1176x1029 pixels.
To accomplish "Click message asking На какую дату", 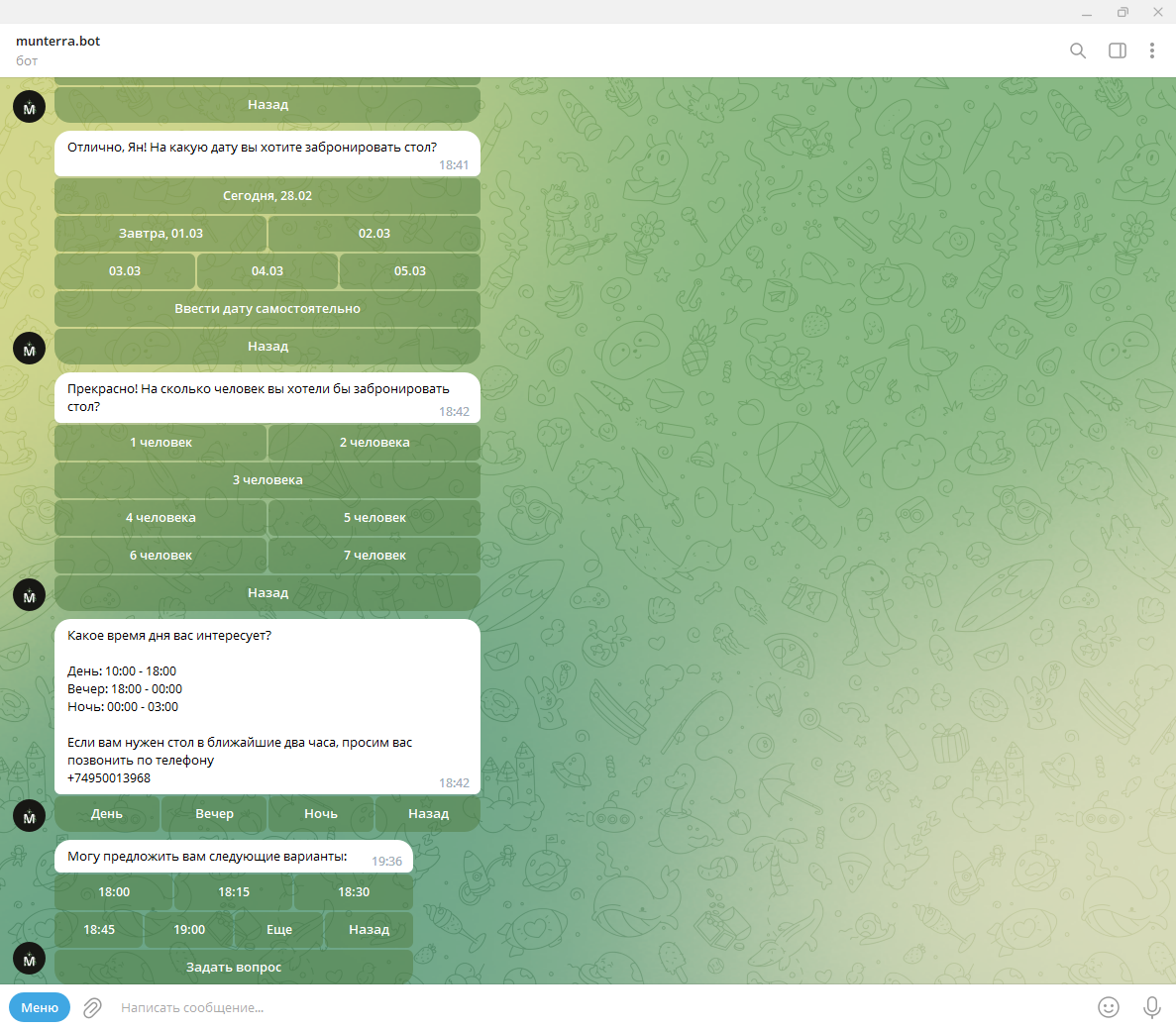I will (x=267, y=154).
